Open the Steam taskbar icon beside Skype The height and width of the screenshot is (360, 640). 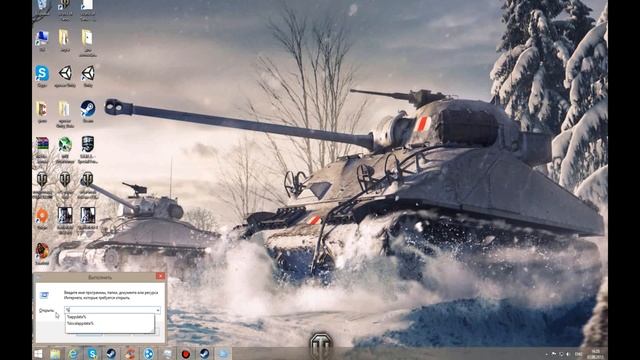pyautogui.click(x=111, y=353)
